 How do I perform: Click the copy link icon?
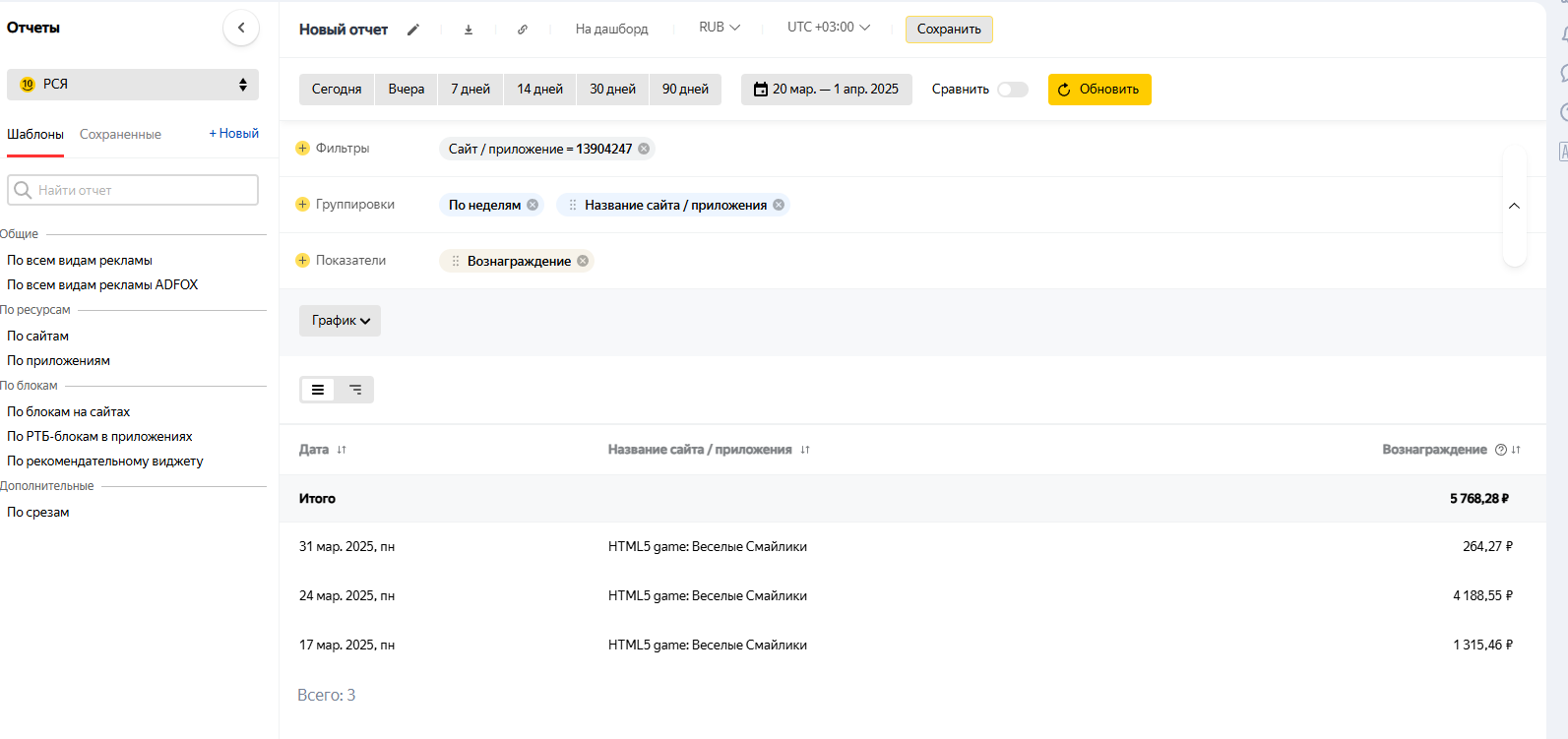[523, 30]
